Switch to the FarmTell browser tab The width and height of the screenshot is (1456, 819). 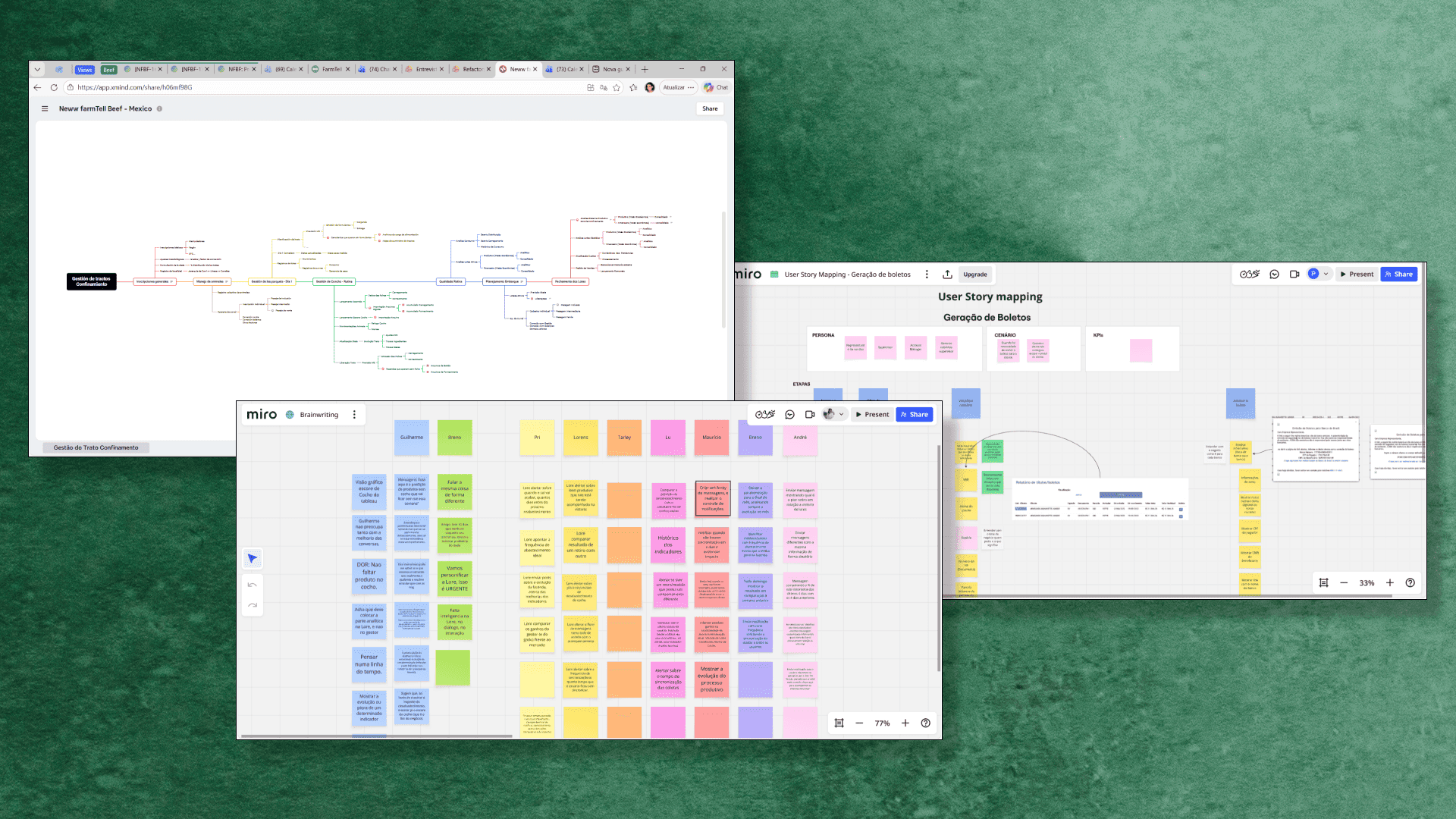(331, 69)
